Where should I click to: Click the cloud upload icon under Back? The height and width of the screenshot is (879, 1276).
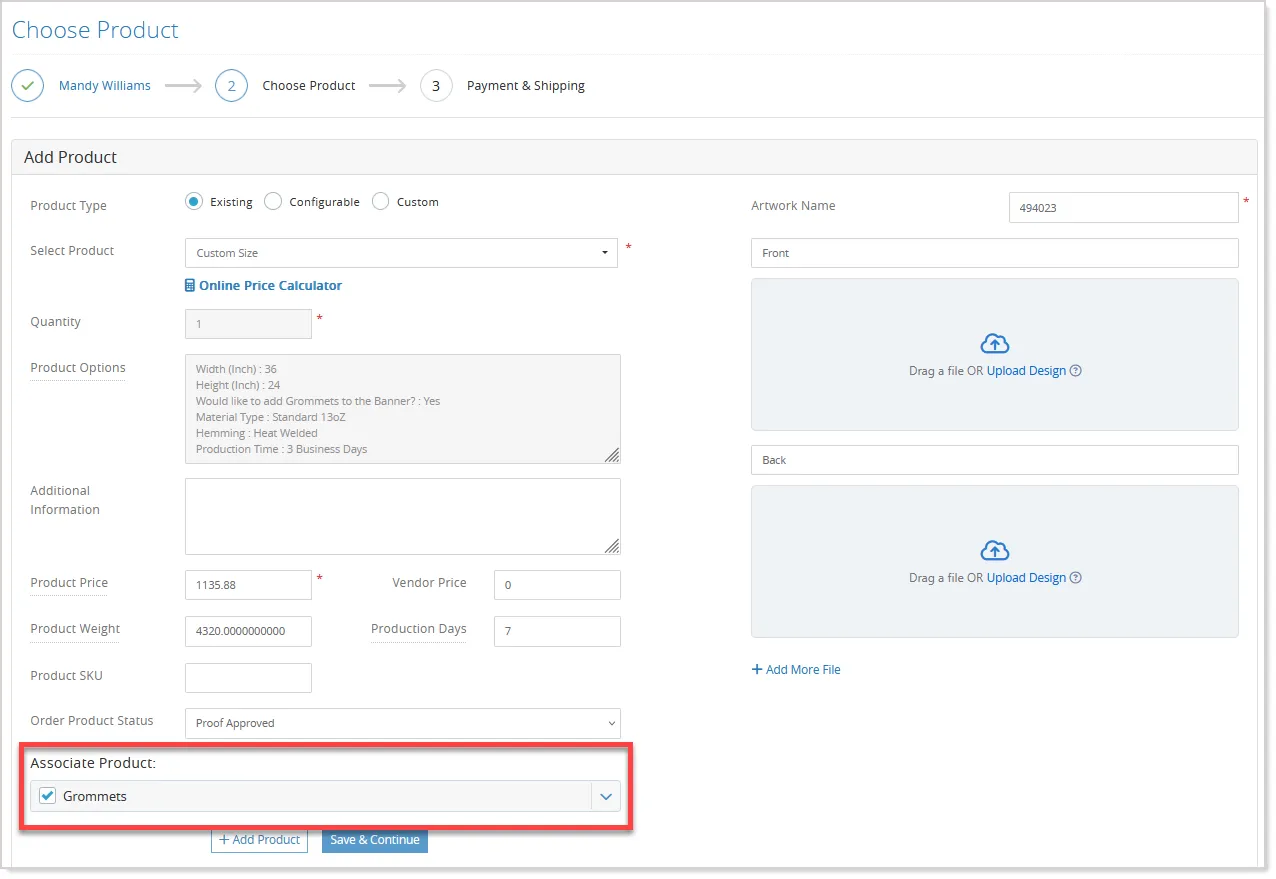click(x=995, y=551)
